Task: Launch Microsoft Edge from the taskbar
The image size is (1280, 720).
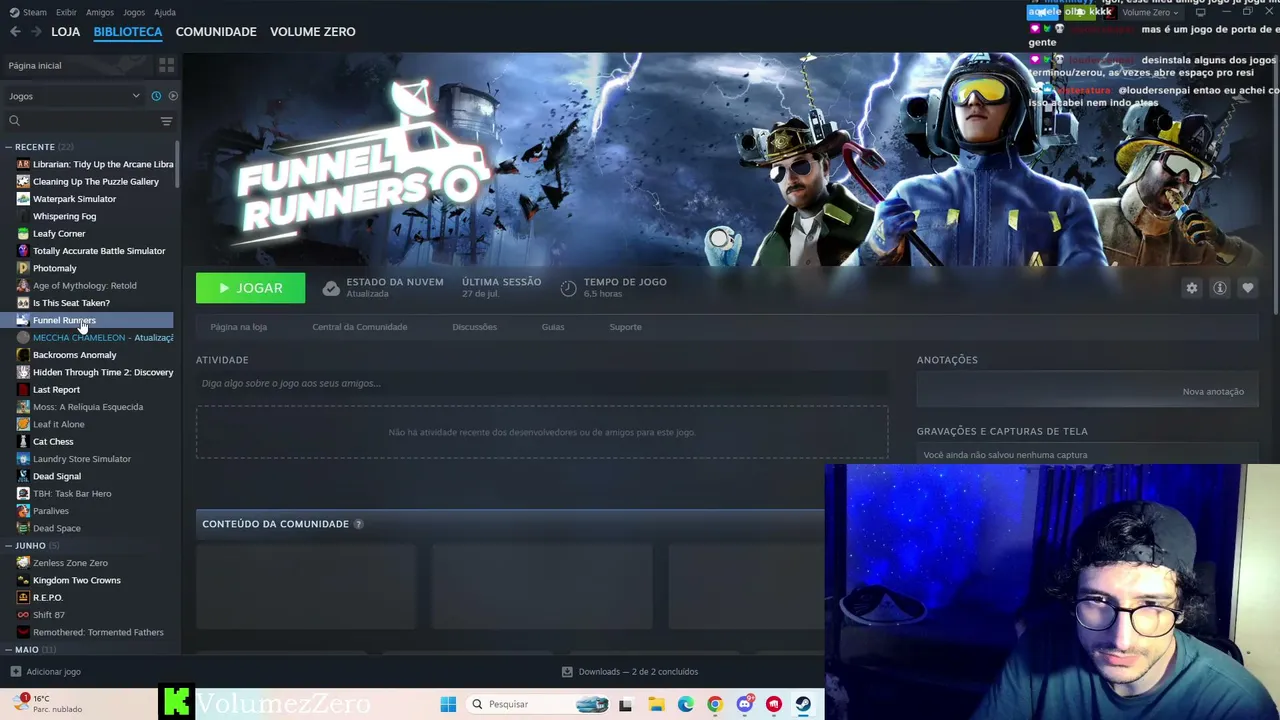Action: [x=685, y=704]
